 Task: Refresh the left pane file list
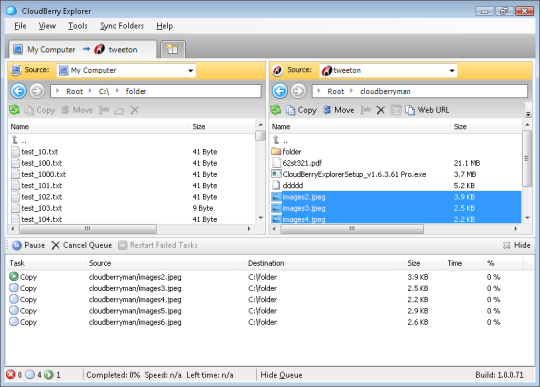(x=14, y=110)
